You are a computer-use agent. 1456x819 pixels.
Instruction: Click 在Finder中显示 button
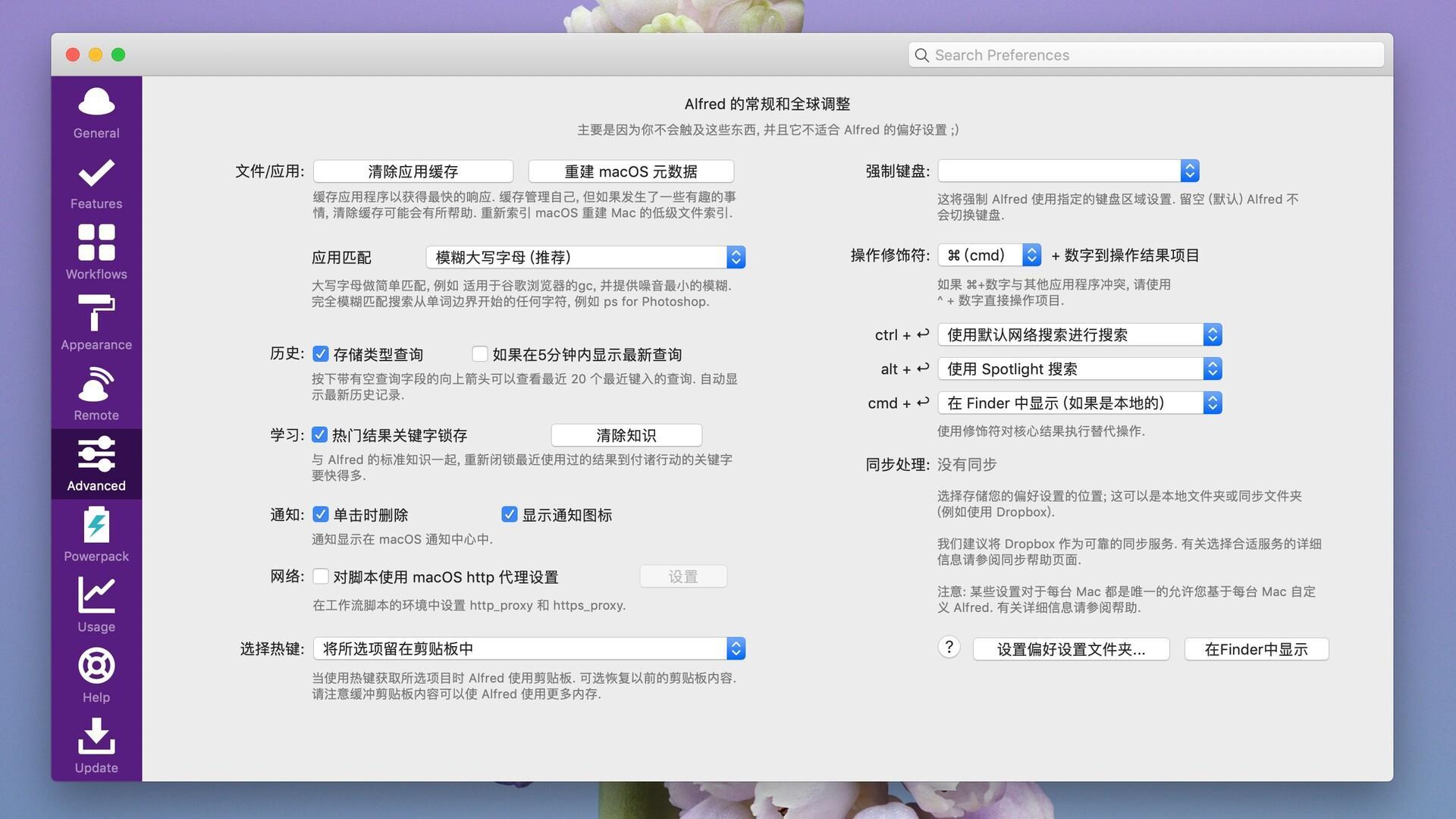point(1254,649)
